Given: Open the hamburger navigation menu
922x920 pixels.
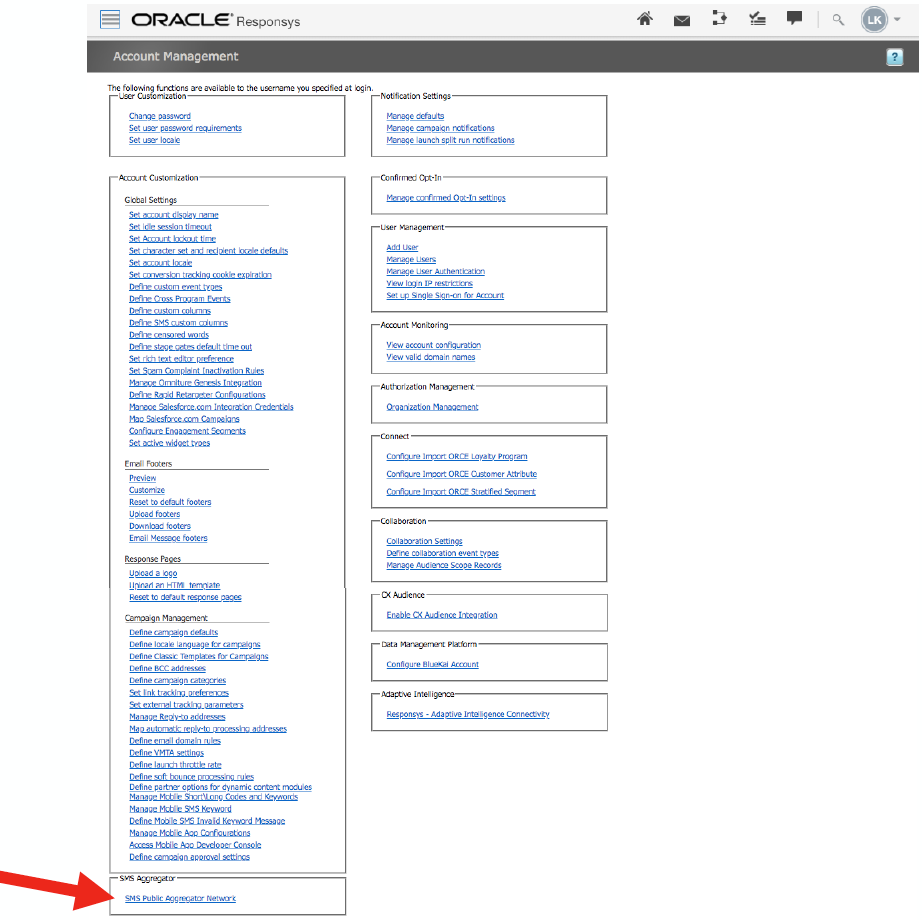Looking at the screenshot, I should tap(111, 20).
